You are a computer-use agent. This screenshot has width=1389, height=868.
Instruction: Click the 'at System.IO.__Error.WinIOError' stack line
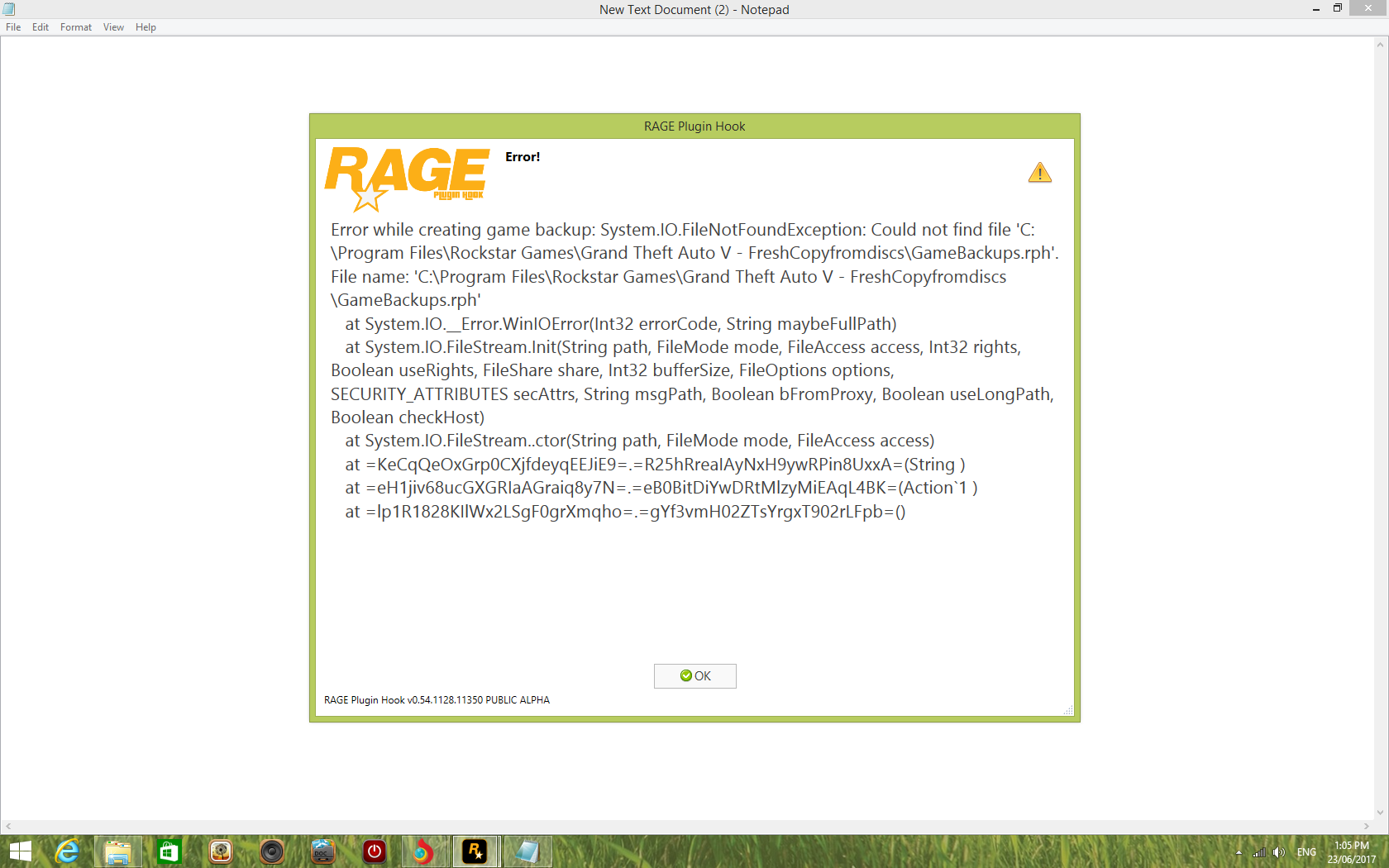pos(621,324)
